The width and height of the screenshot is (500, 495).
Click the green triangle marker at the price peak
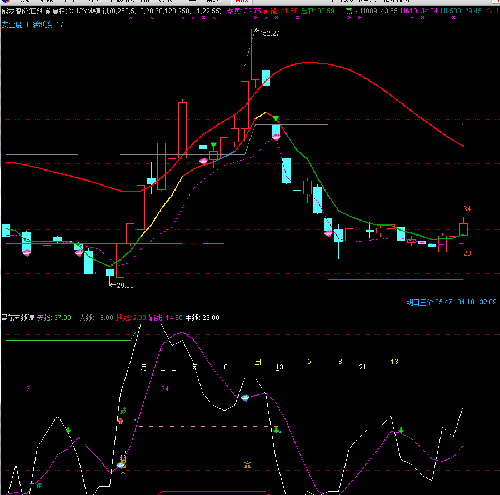[x=276, y=119]
